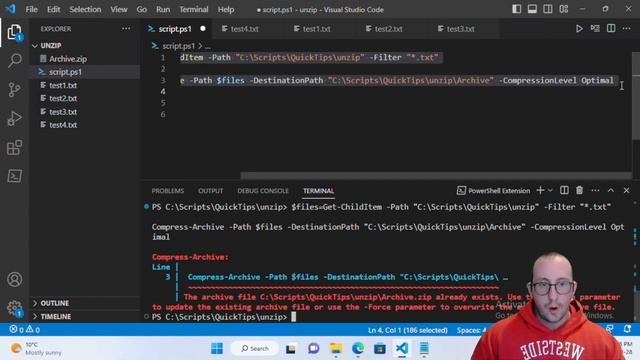The width and height of the screenshot is (640, 360).
Task: Click the errors and warnings status item
Action: click(x=24, y=329)
